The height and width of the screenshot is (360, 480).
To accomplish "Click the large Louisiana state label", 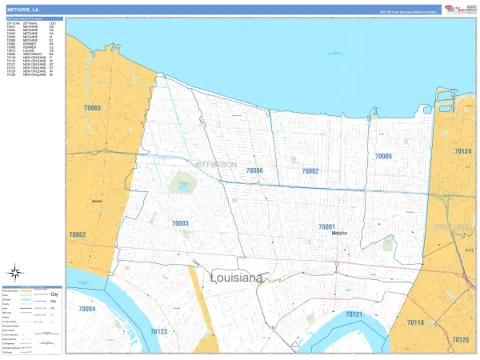I will click(236, 278).
